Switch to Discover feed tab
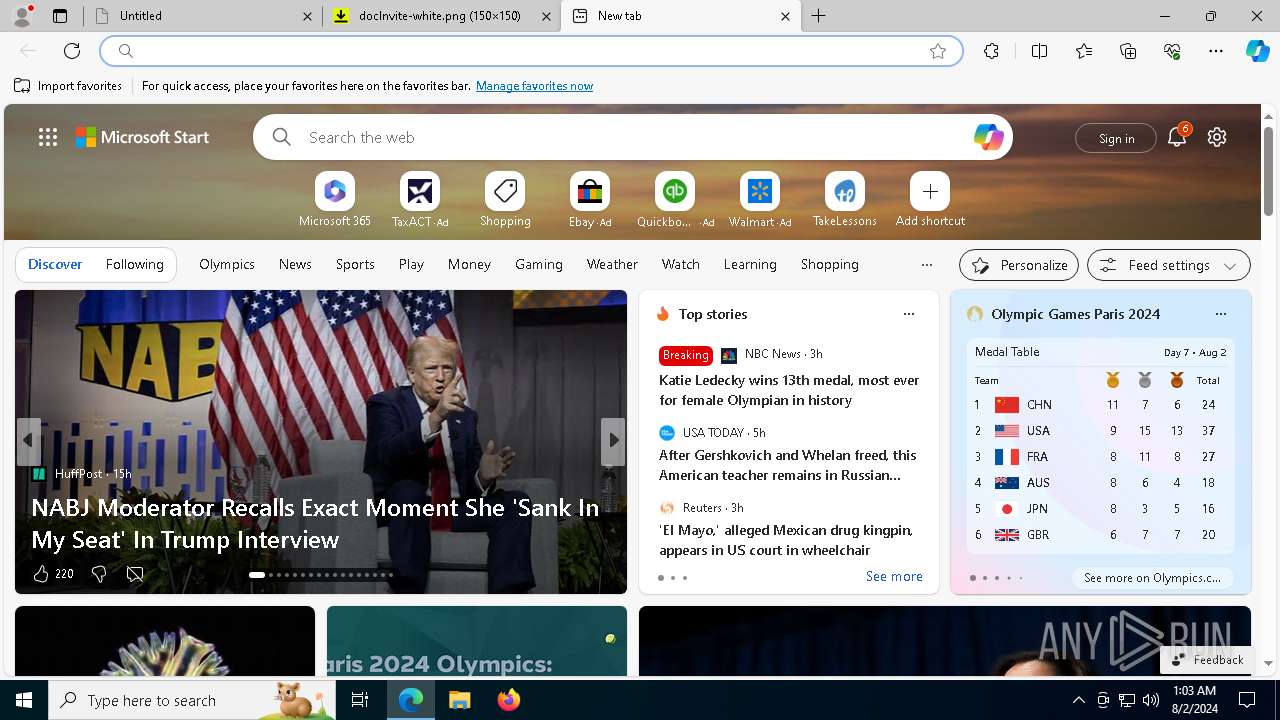Image resolution: width=1280 pixels, height=720 pixels. pos(55,264)
